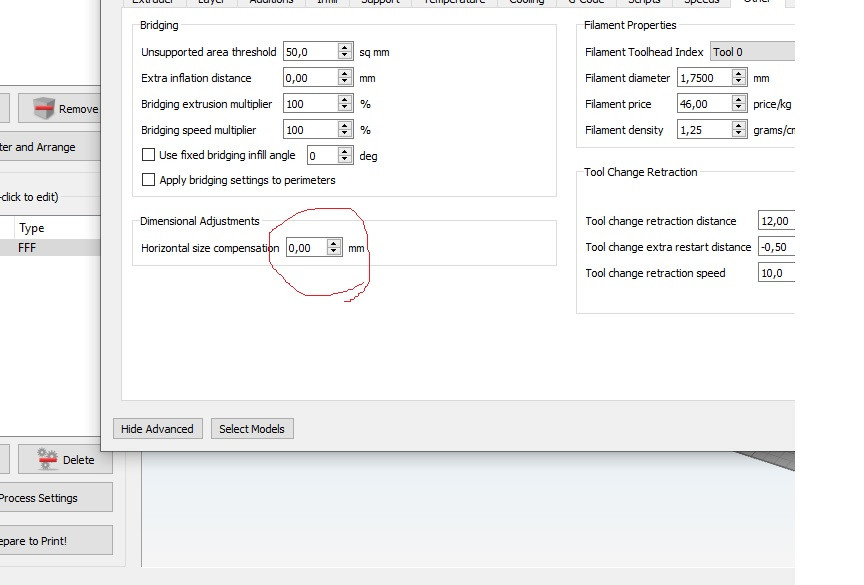Image resolution: width=864 pixels, height=585 pixels.
Task: Open the Filament Toolhead Index dropdown
Action: click(750, 51)
